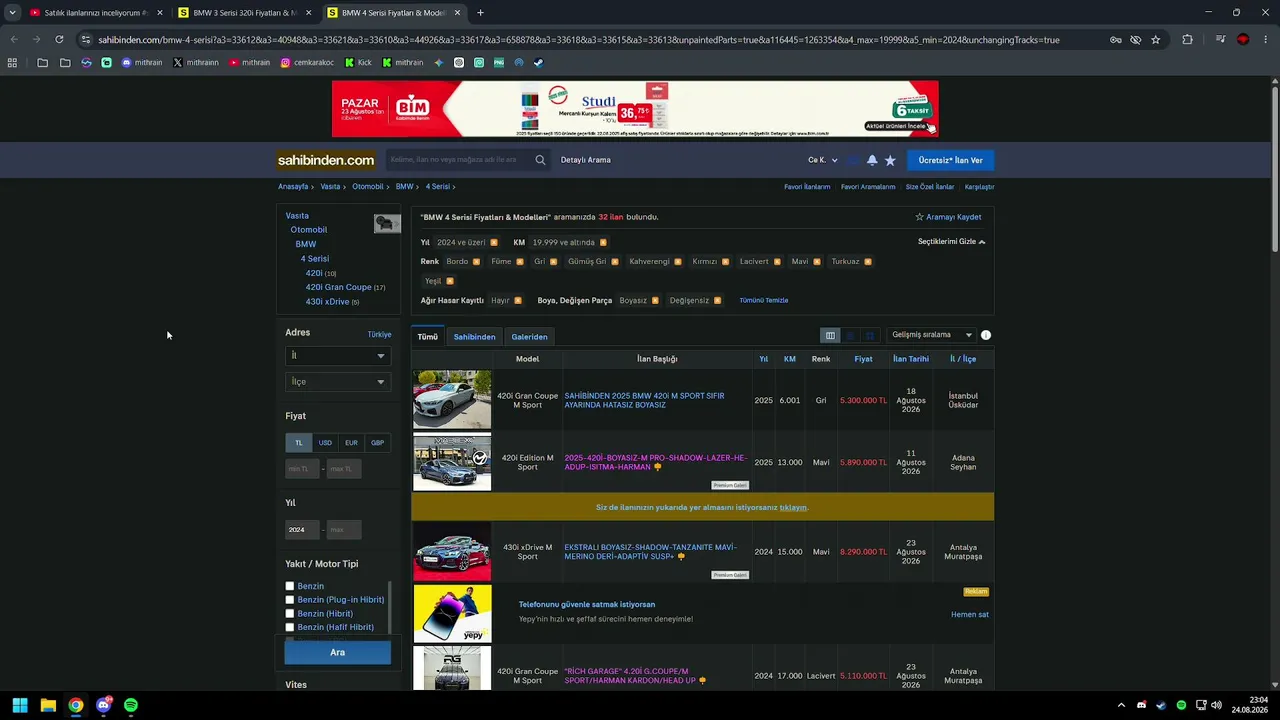
Task: Check the Benzin (Hafif Hibrit) checkbox
Action: point(290,627)
